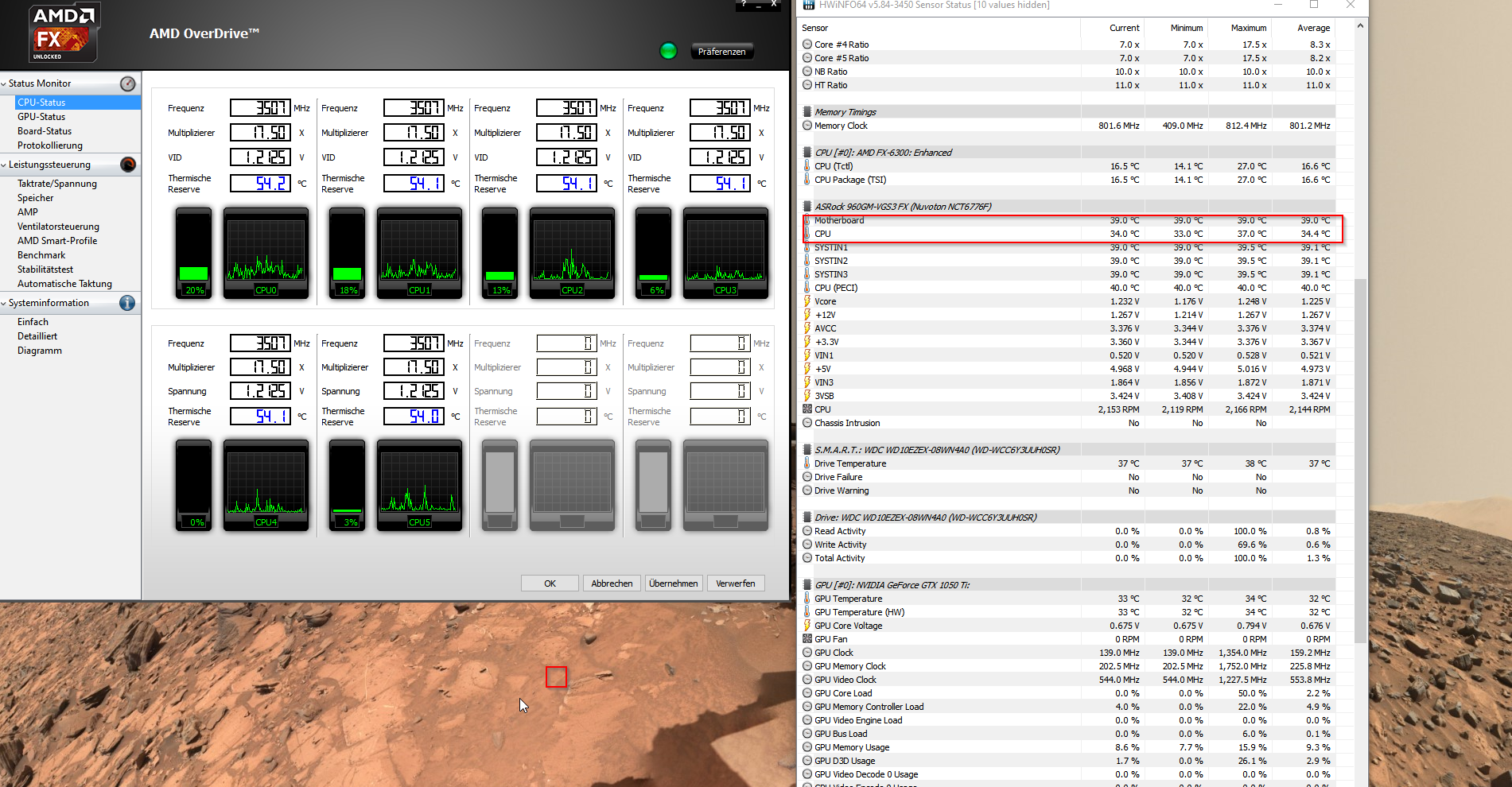Click the CPU1 usage bar showing 18%
The width and height of the screenshot is (1512, 787).
pyautogui.click(x=348, y=254)
